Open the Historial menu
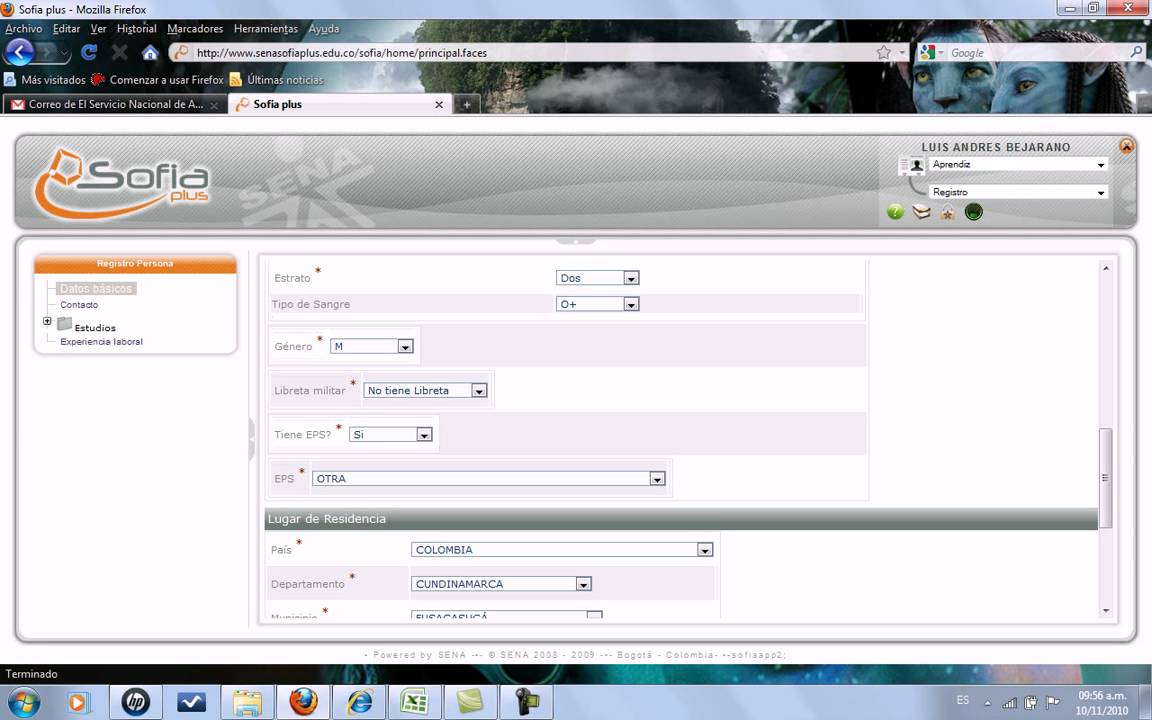This screenshot has height=720, width=1152. (x=137, y=29)
